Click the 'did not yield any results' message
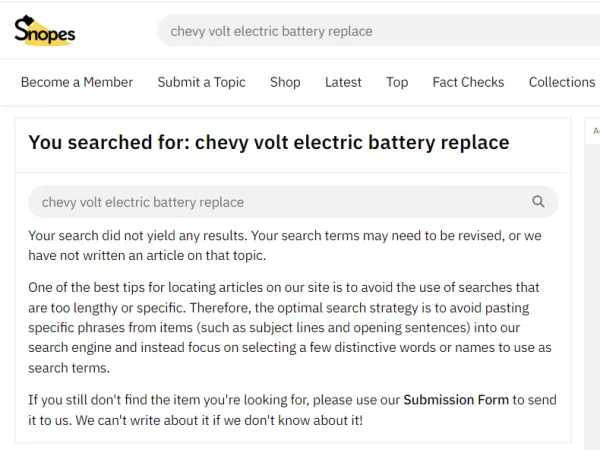 pyautogui.click(x=285, y=245)
